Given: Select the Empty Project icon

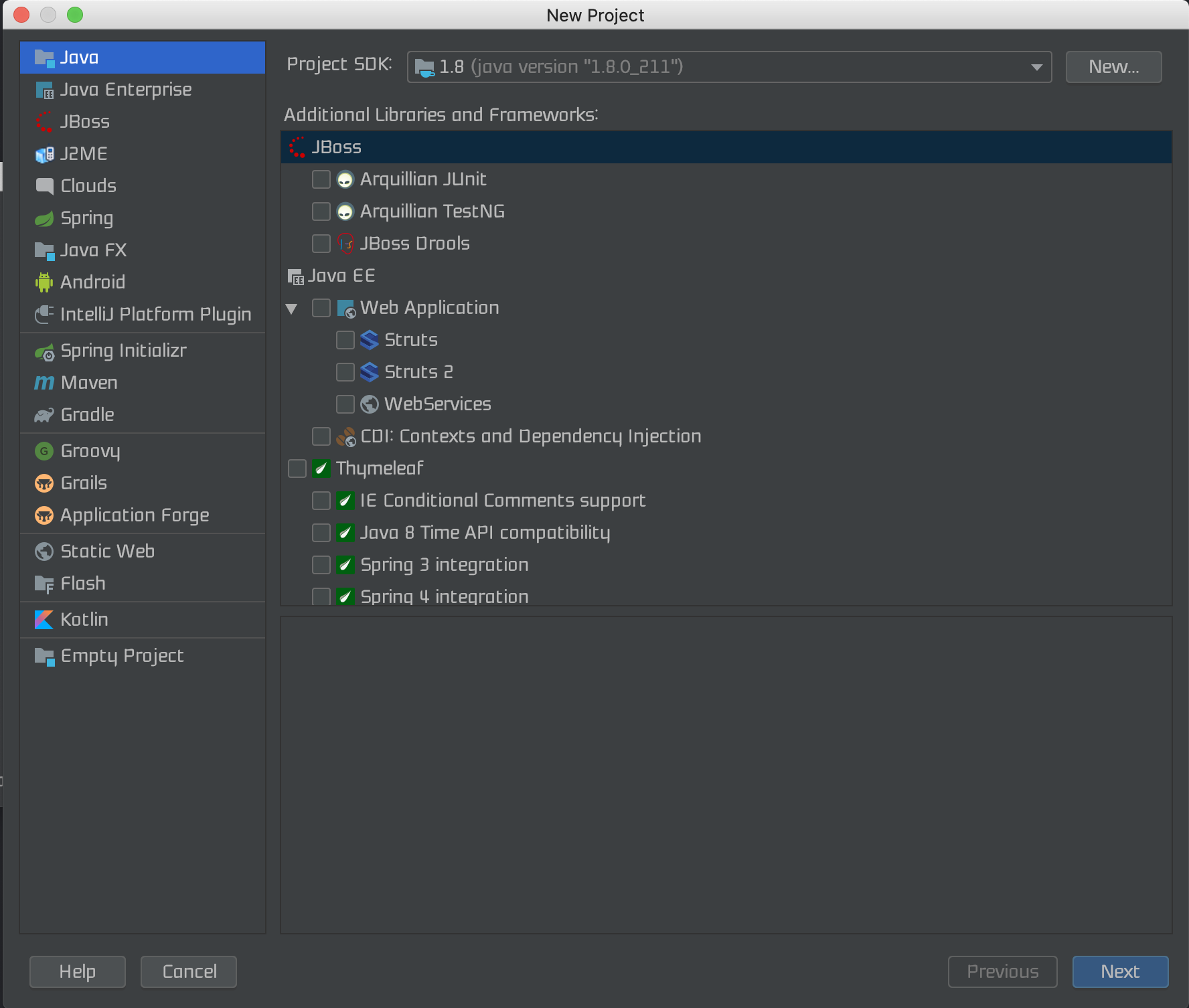Looking at the screenshot, I should 44,657.
